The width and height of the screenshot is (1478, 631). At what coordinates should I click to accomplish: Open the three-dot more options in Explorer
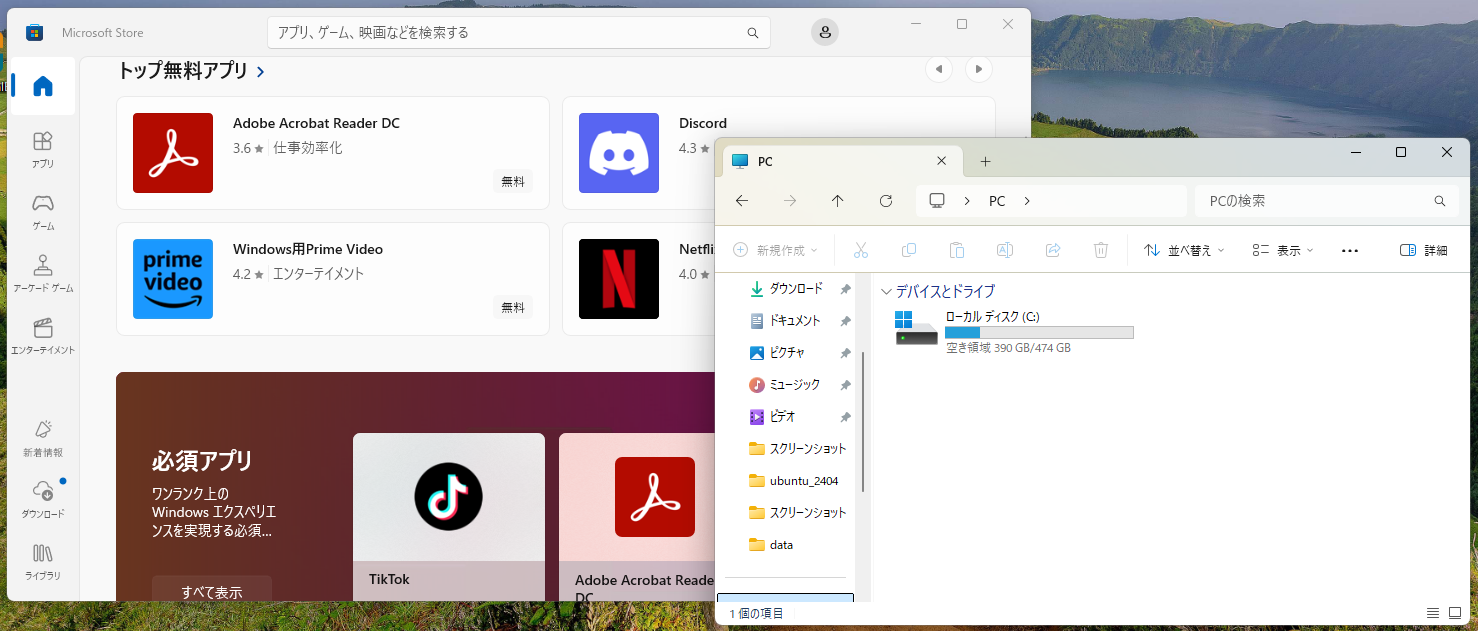[x=1350, y=250]
